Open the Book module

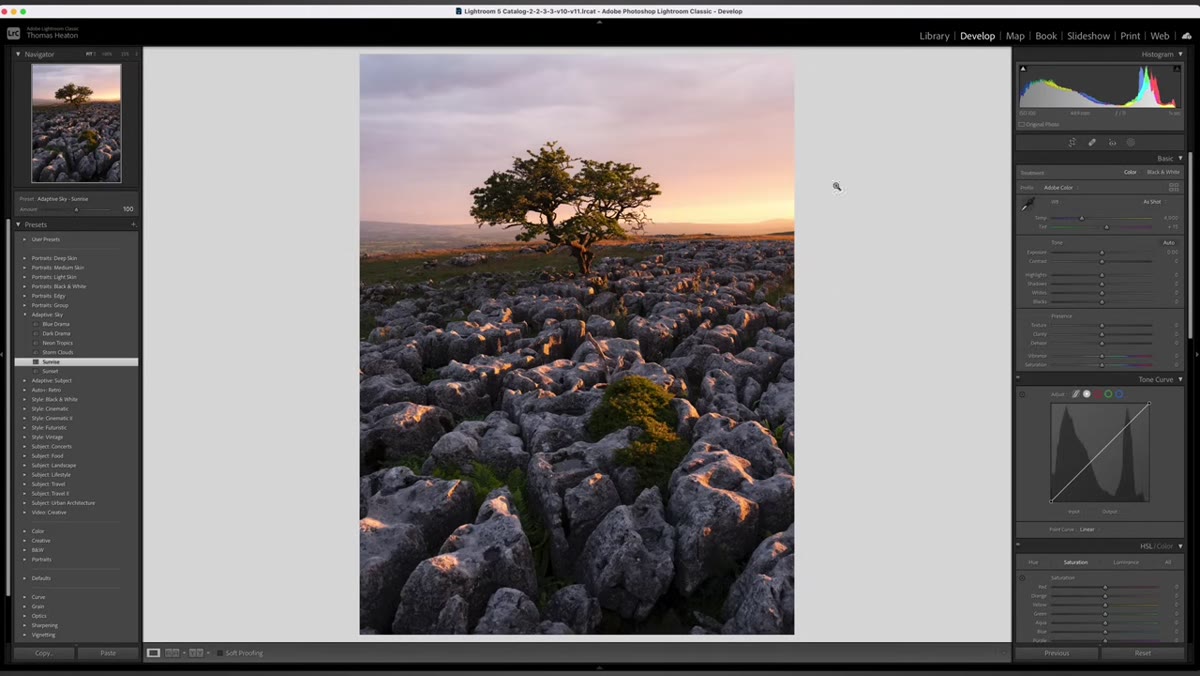coord(1046,36)
